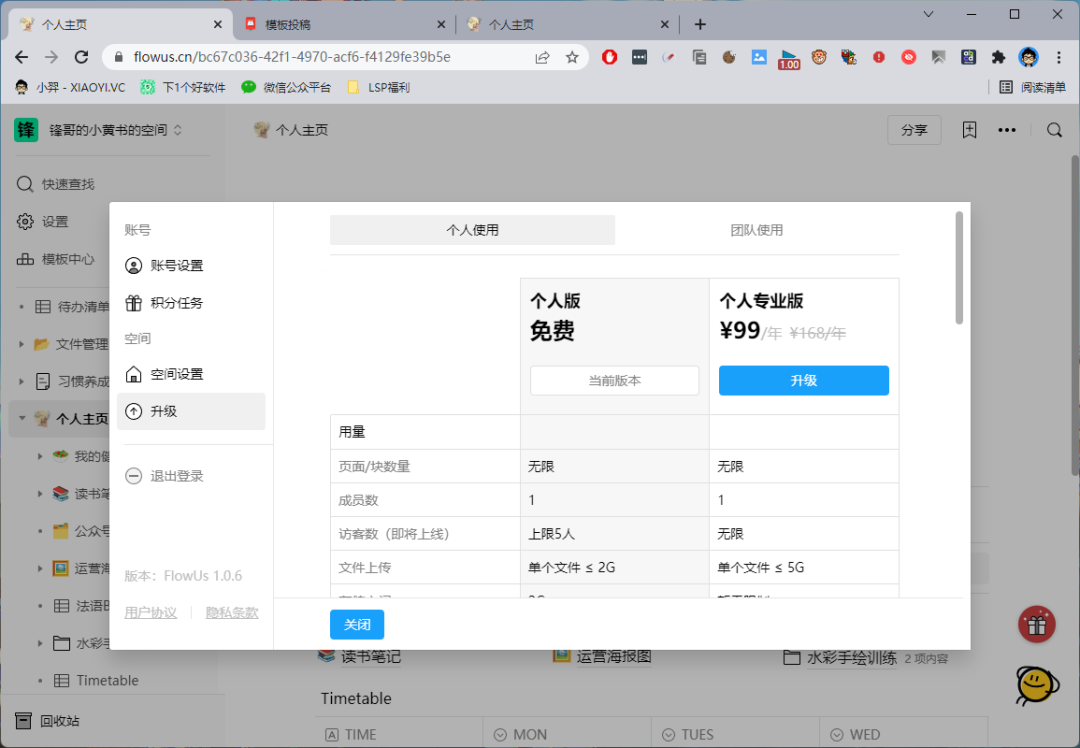
Task: Click the 关闭 button to close dialog
Action: [357, 625]
